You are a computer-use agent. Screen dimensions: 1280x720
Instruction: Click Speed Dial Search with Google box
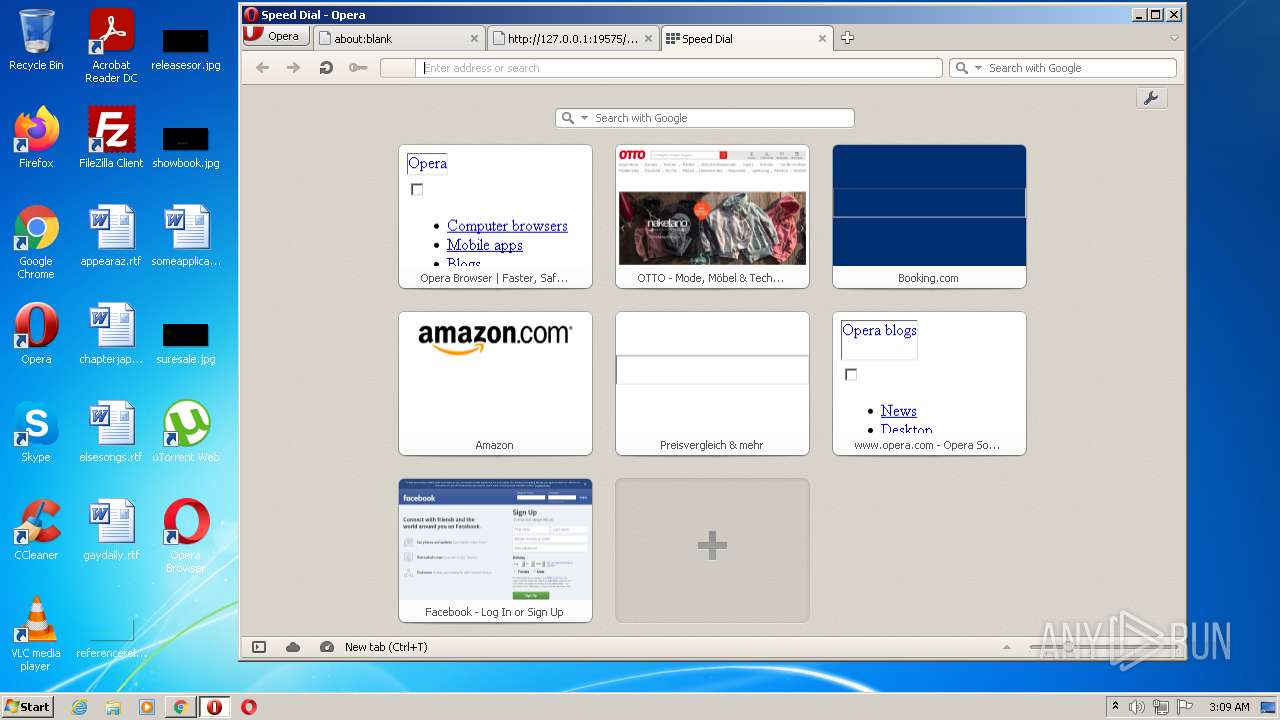[x=704, y=118]
